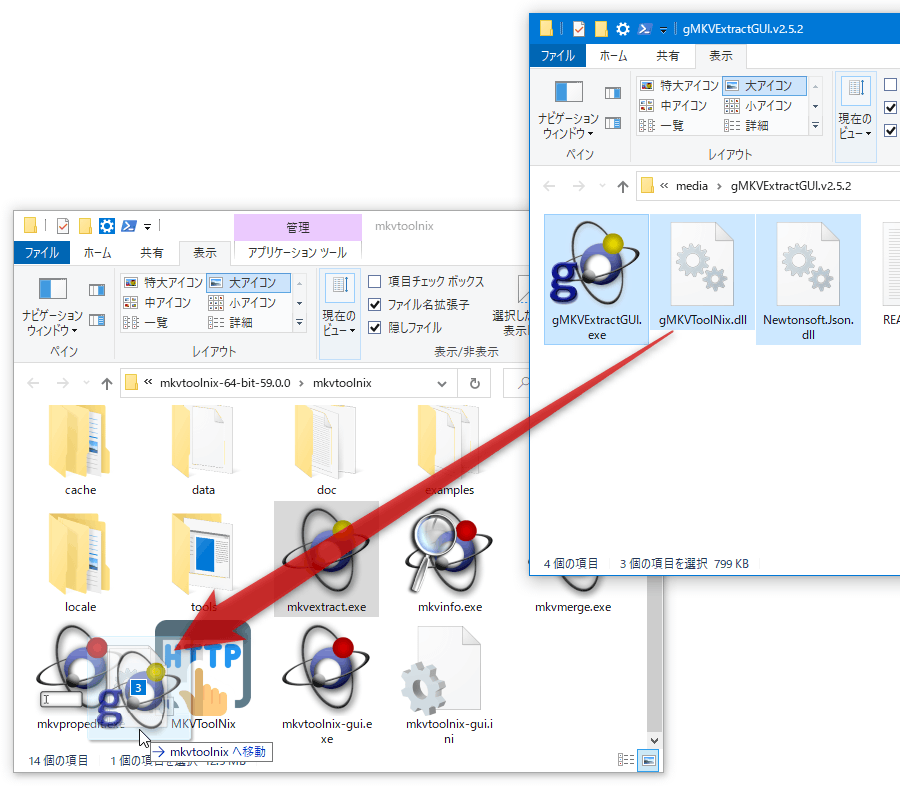This screenshot has width=900, height=786.
Task: Open quick access toolbar customize arrow in gMKVExtractGUI window
Action: [664, 29]
